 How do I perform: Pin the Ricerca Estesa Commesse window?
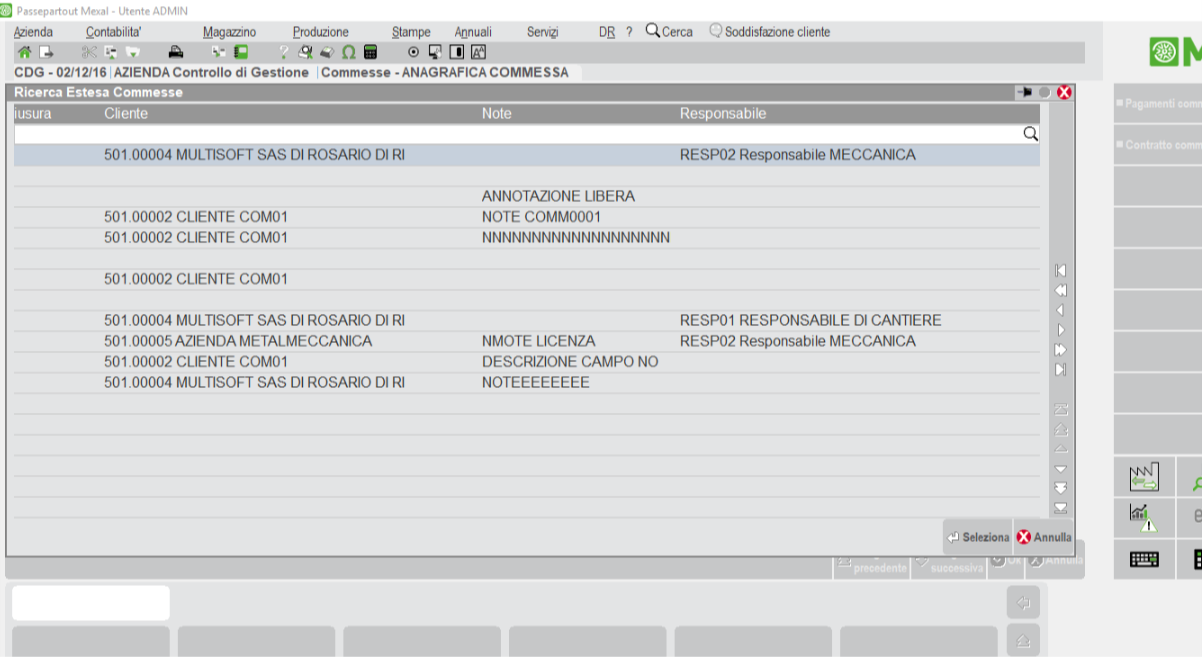1025,92
